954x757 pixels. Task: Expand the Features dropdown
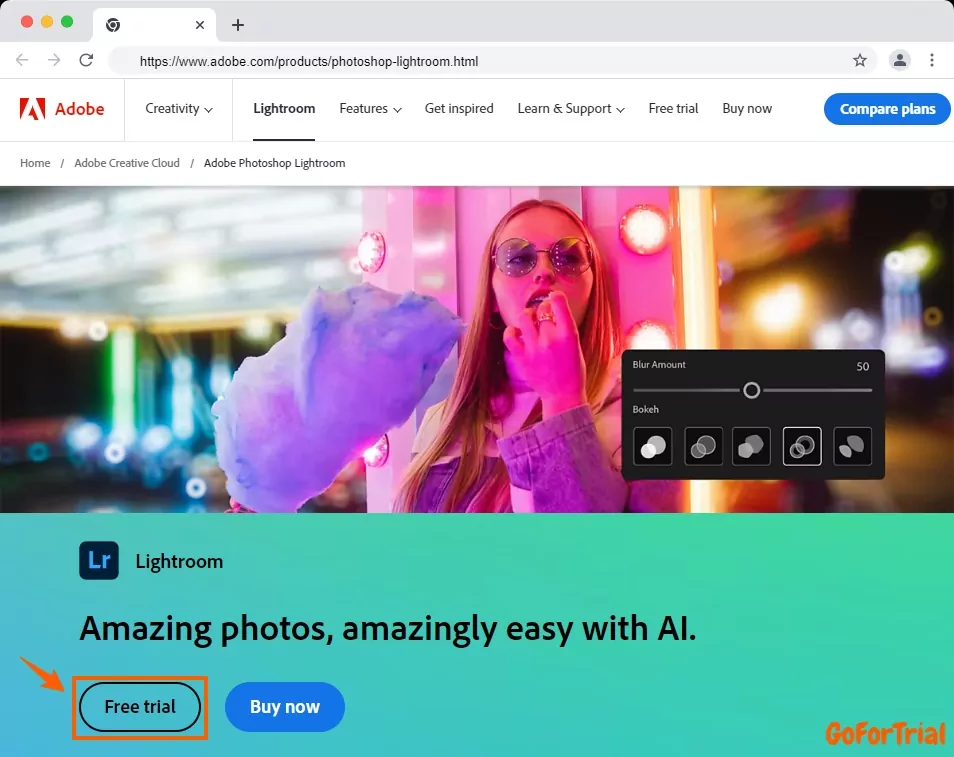coord(370,109)
